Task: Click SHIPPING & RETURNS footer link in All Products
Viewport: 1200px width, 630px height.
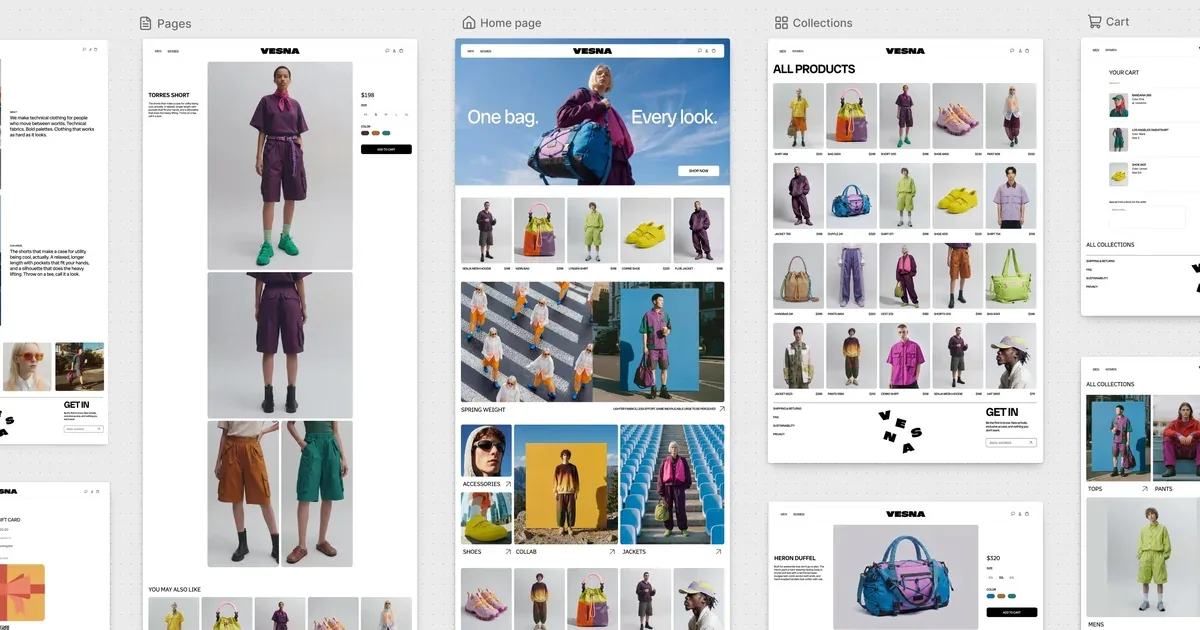Action: (x=787, y=409)
